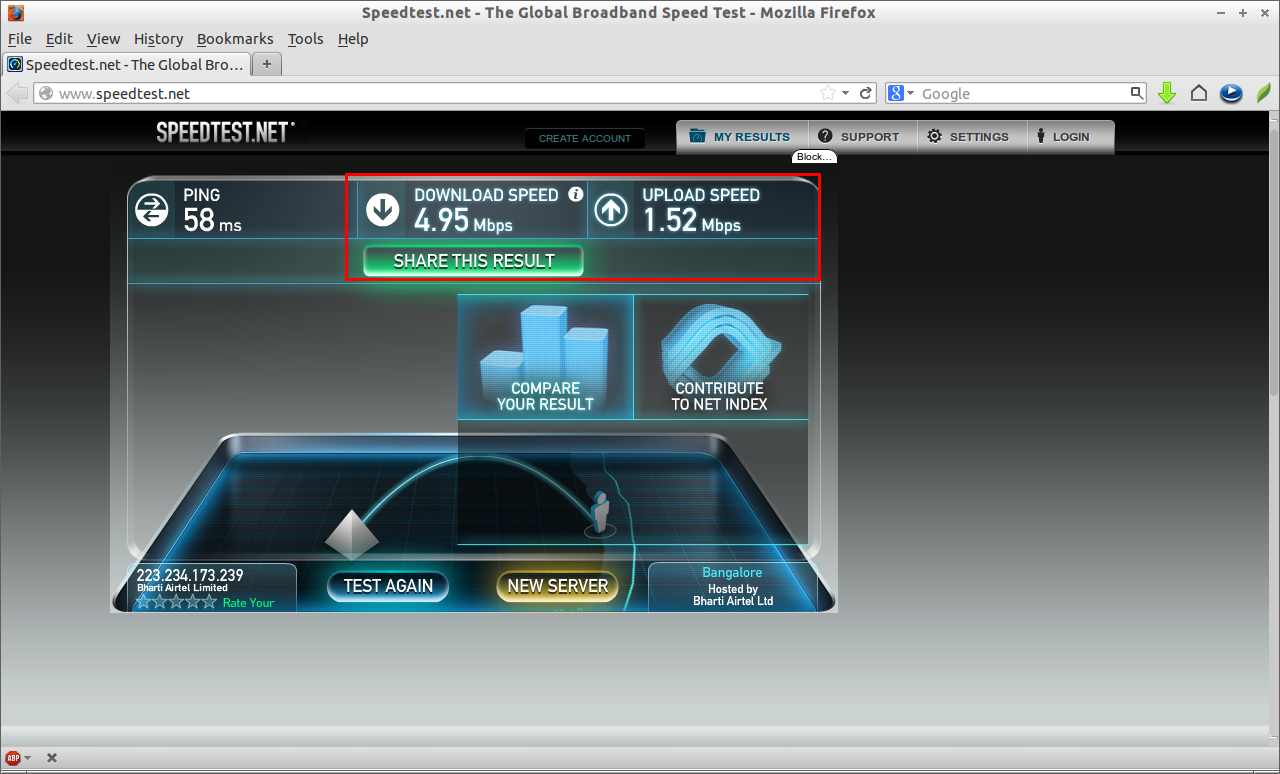Click the upload speed up-arrow icon
This screenshot has width=1280, height=774.
[611, 210]
